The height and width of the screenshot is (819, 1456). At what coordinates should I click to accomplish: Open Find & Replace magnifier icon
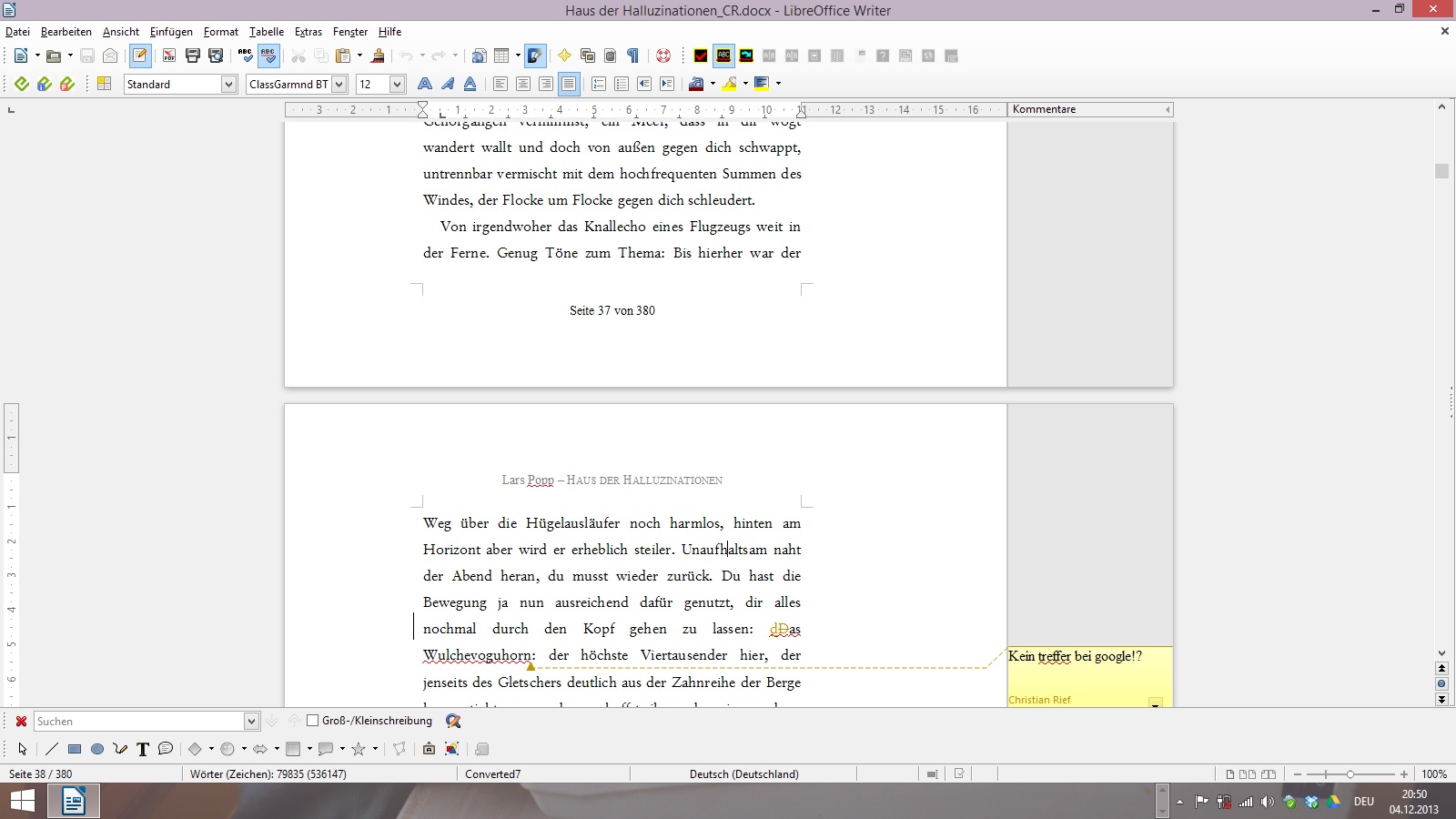point(453,721)
